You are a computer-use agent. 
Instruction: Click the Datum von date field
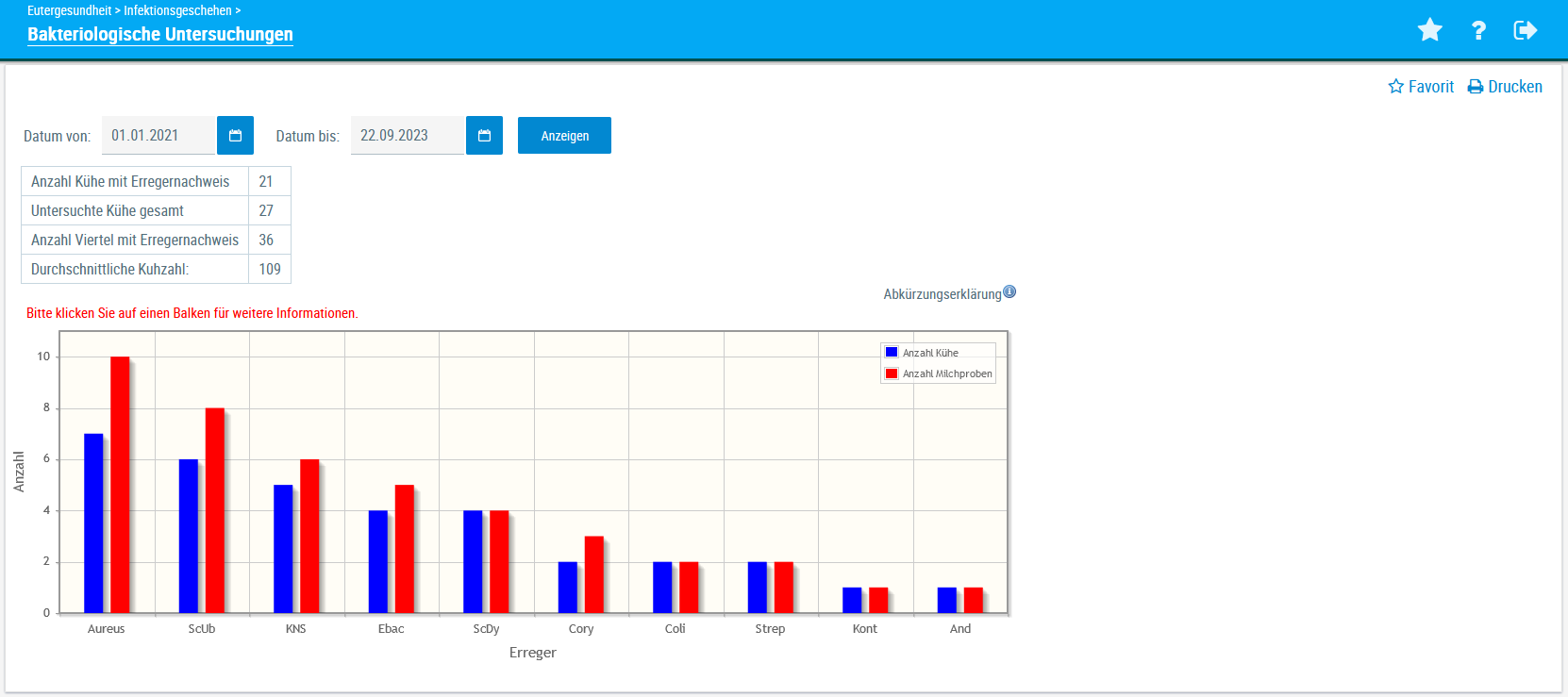(x=158, y=136)
